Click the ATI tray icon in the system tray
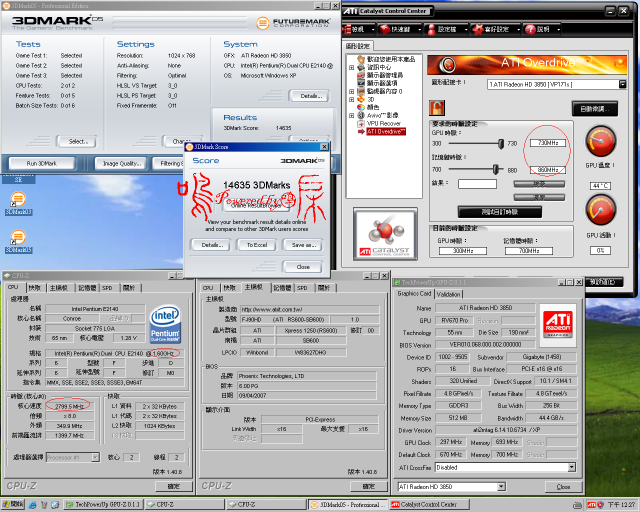Viewport: 640px width, 512px height. point(591,505)
